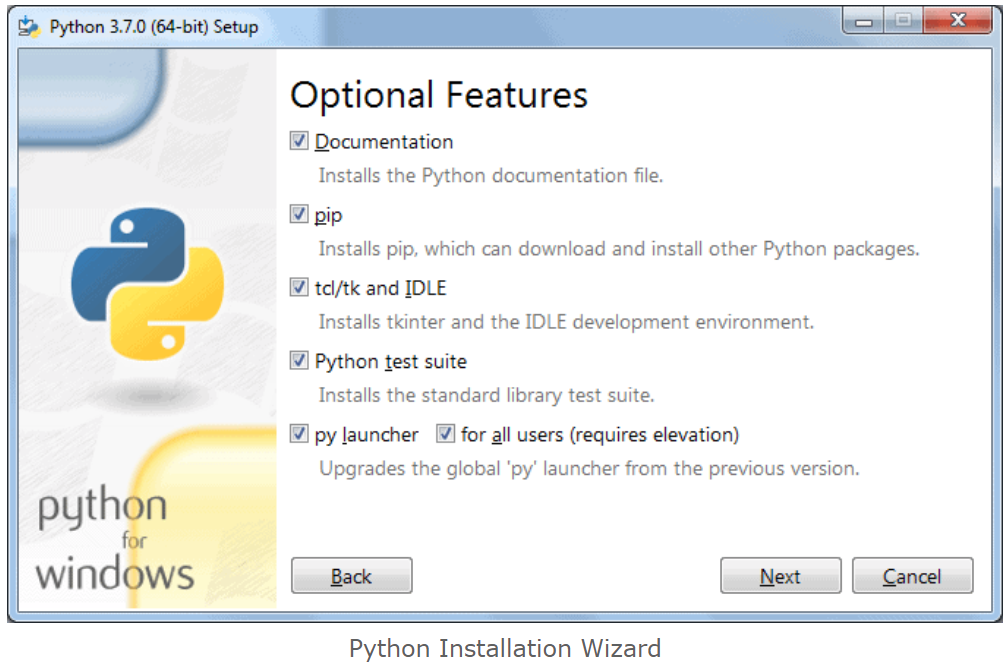Toggle the py launcher checkbox
The width and height of the screenshot is (1005, 662).
click(x=299, y=434)
